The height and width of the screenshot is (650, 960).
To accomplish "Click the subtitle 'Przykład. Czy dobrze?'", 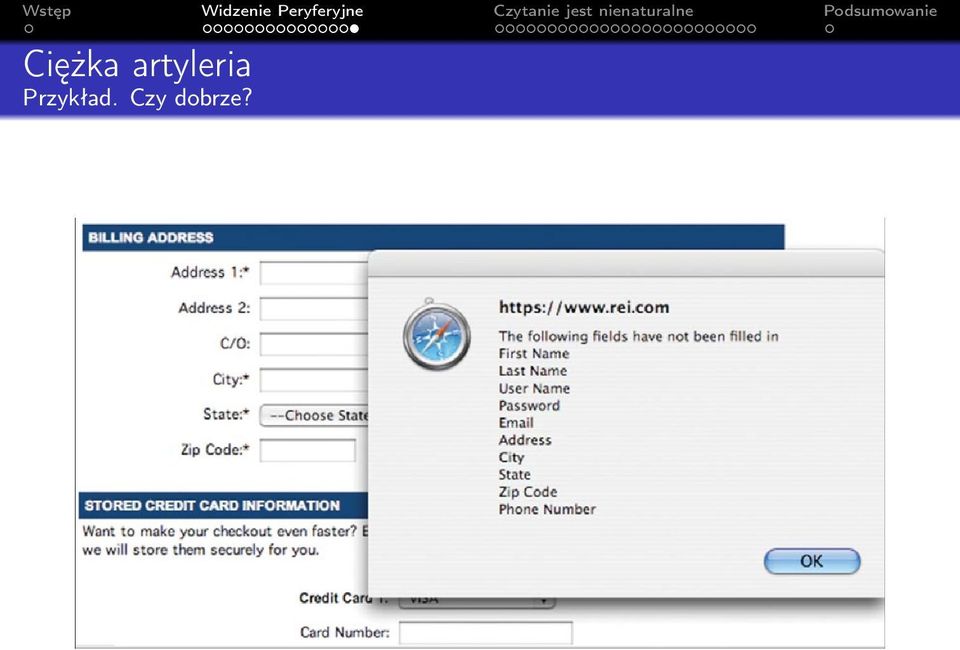I will [x=138, y=98].
